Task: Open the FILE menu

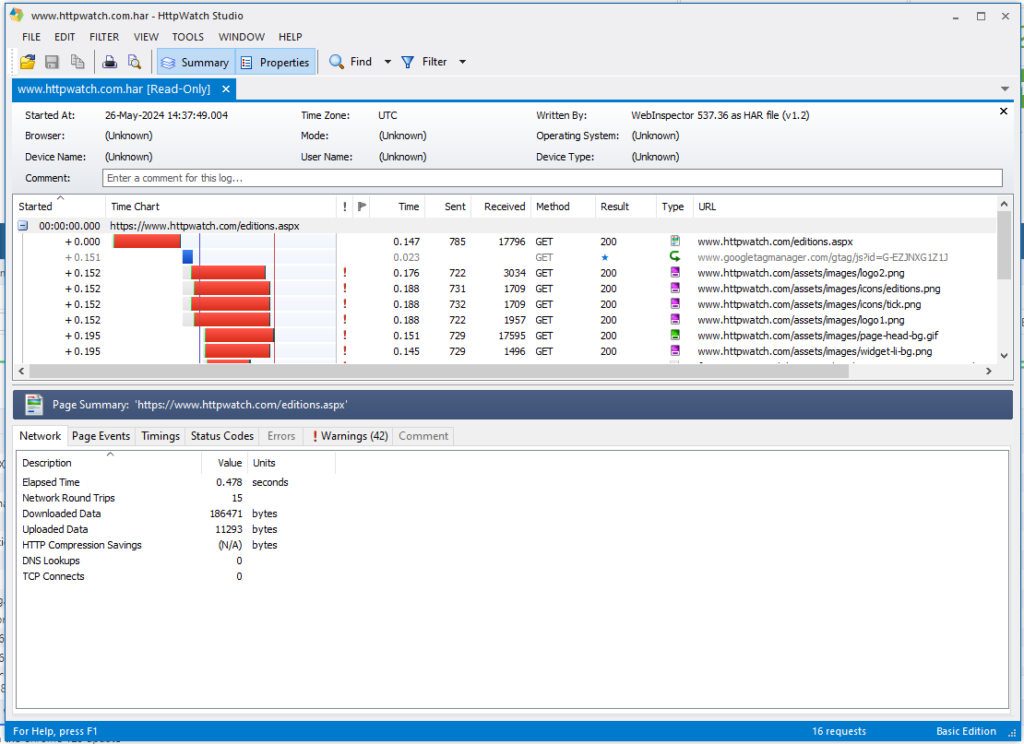Action: [x=31, y=37]
